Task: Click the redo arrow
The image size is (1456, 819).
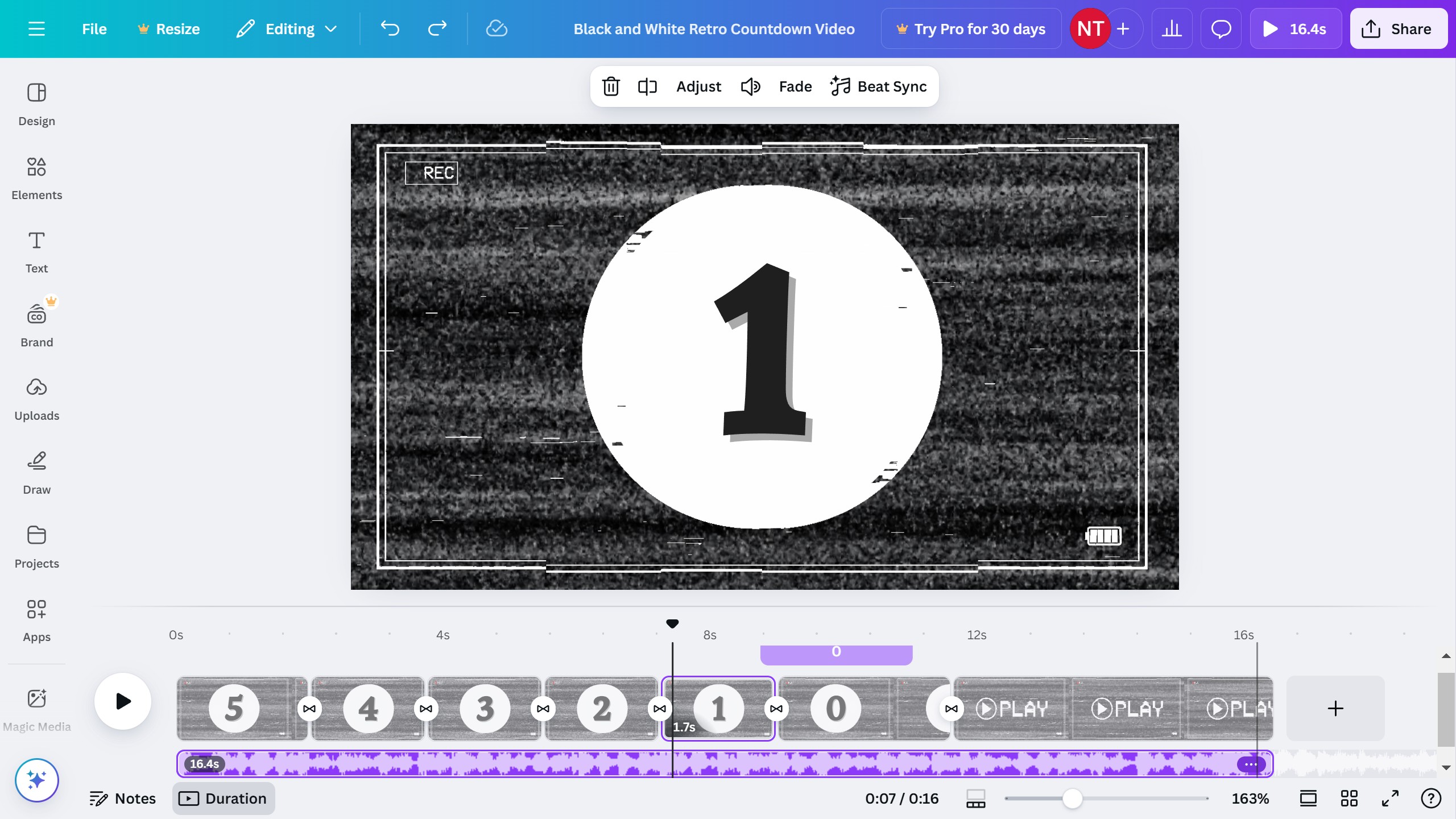Action: pyautogui.click(x=437, y=28)
